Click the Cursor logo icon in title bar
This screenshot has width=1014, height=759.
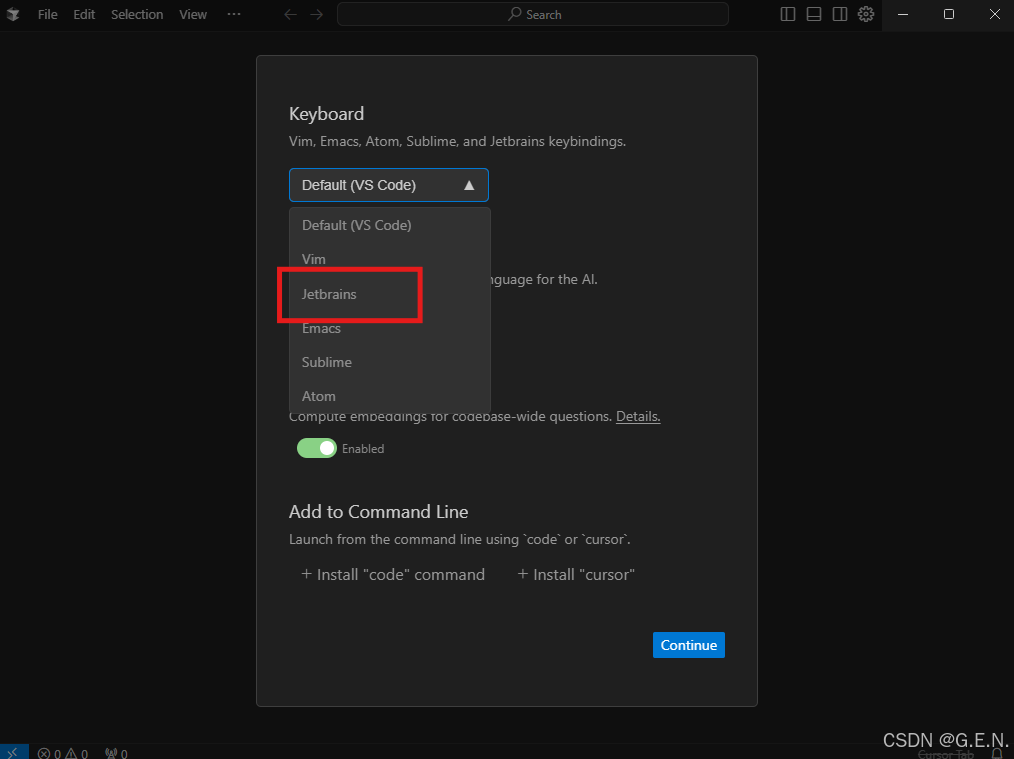click(13, 14)
